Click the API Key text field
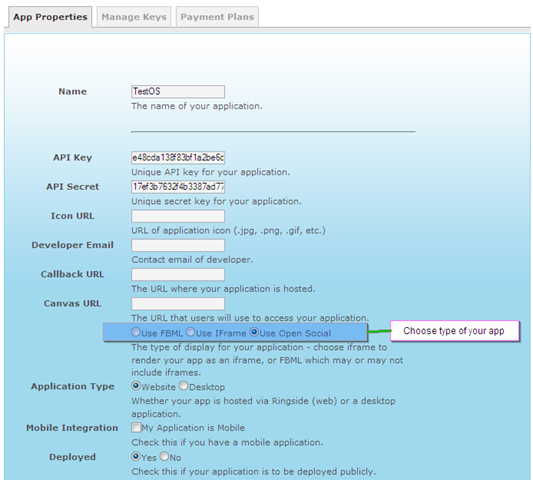This screenshot has height=480, width=533. (x=178, y=157)
